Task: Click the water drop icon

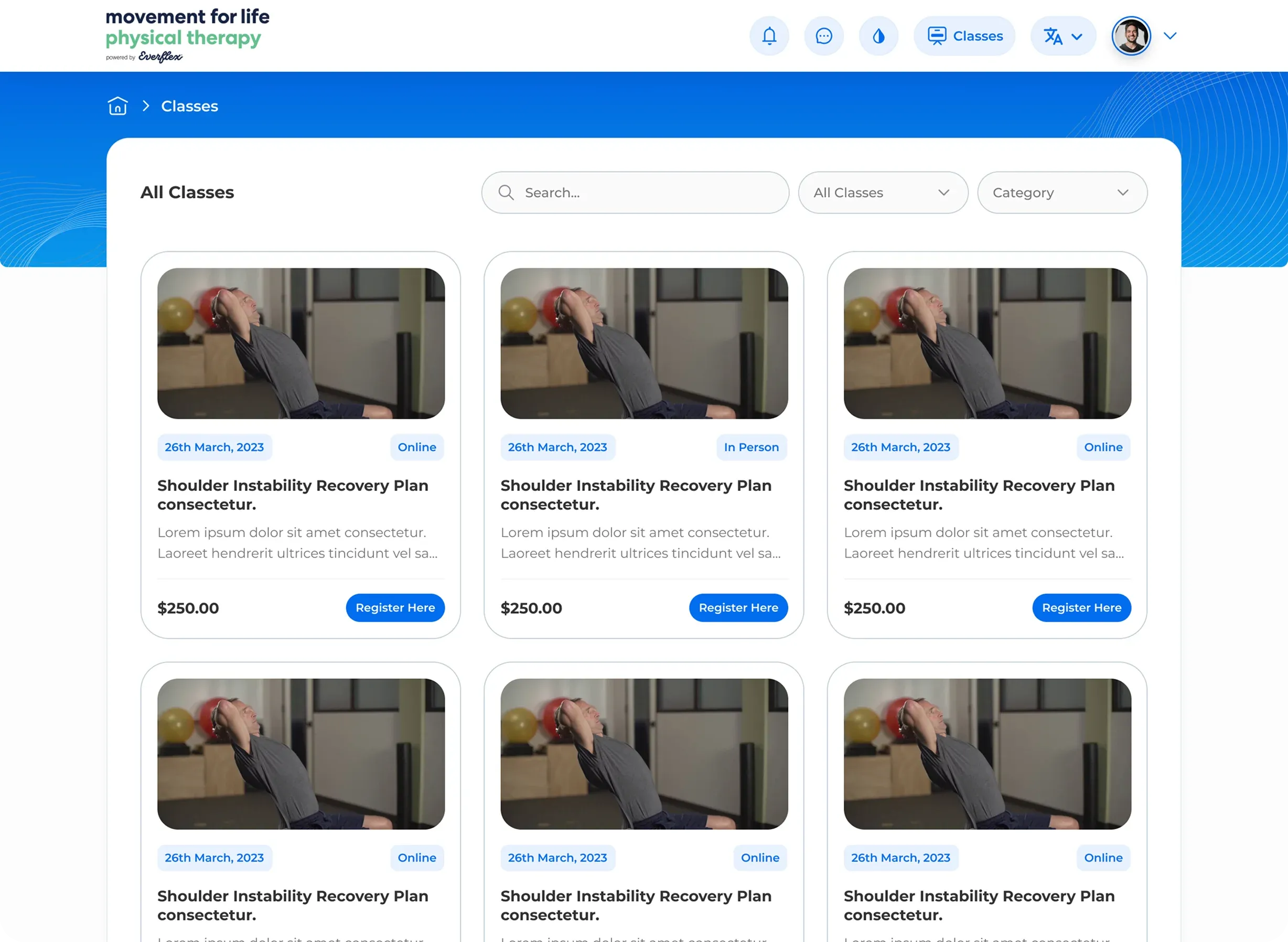Action: click(x=878, y=36)
